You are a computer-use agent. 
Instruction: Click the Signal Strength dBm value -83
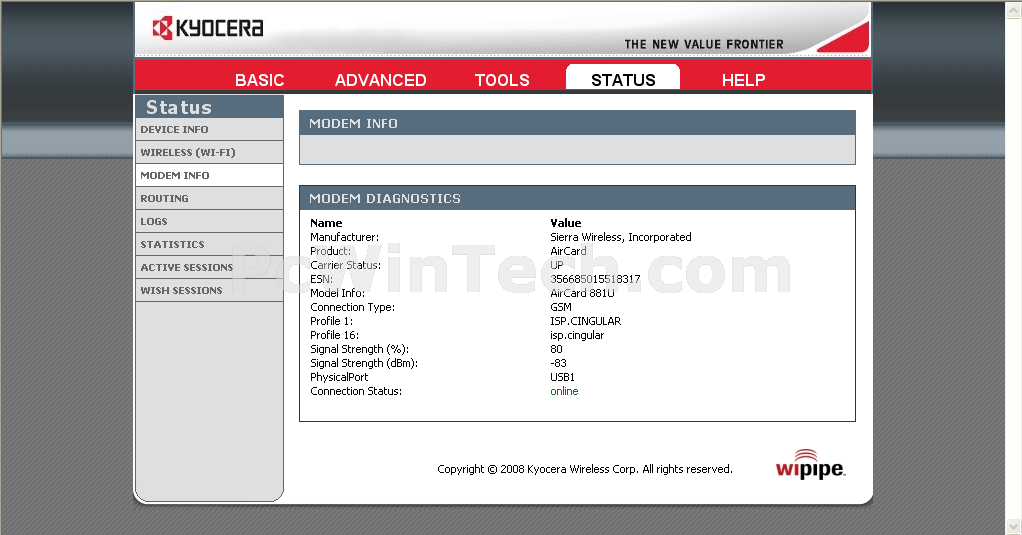pyautogui.click(x=558, y=364)
